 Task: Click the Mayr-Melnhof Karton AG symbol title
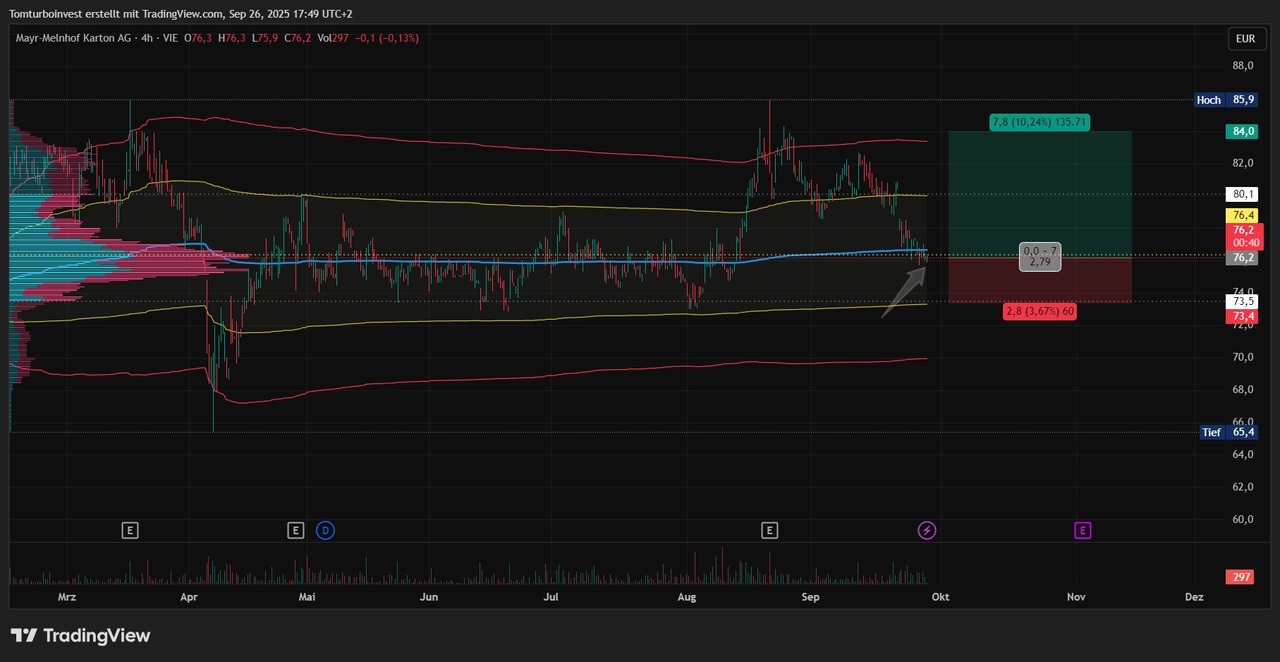click(75, 38)
